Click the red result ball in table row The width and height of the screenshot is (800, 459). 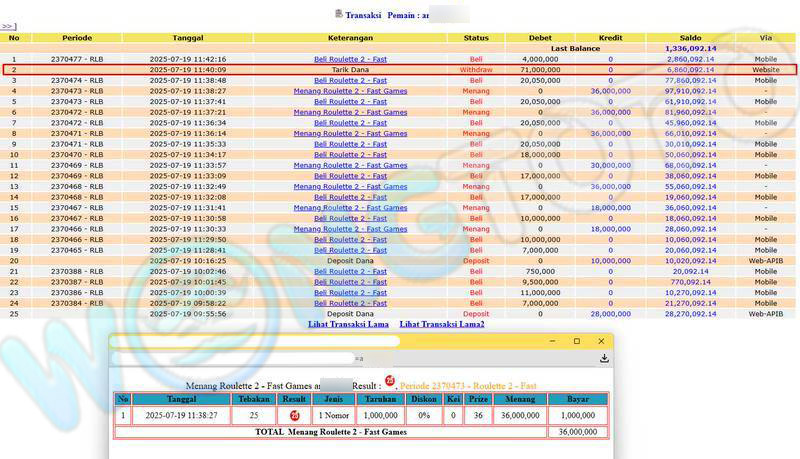[295, 414]
